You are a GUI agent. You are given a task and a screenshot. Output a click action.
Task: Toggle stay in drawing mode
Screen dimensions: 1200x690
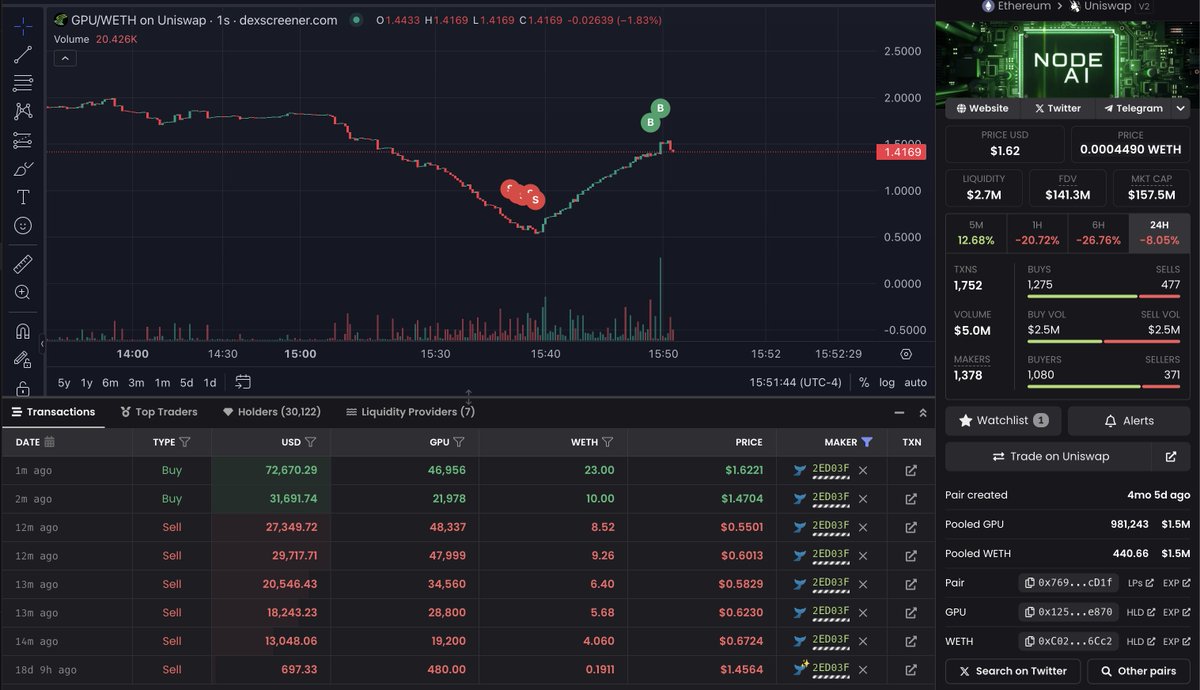(x=22, y=359)
